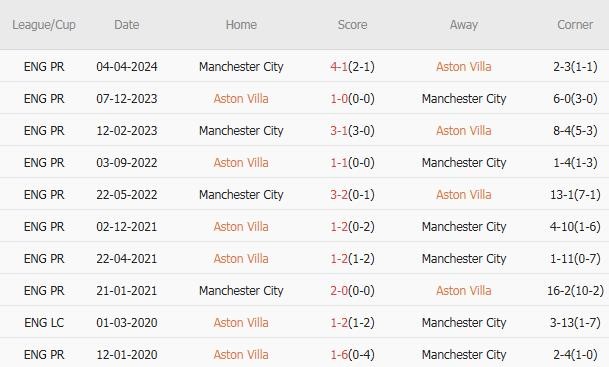Open Manchester City home link on 12-02-2023

click(x=241, y=130)
